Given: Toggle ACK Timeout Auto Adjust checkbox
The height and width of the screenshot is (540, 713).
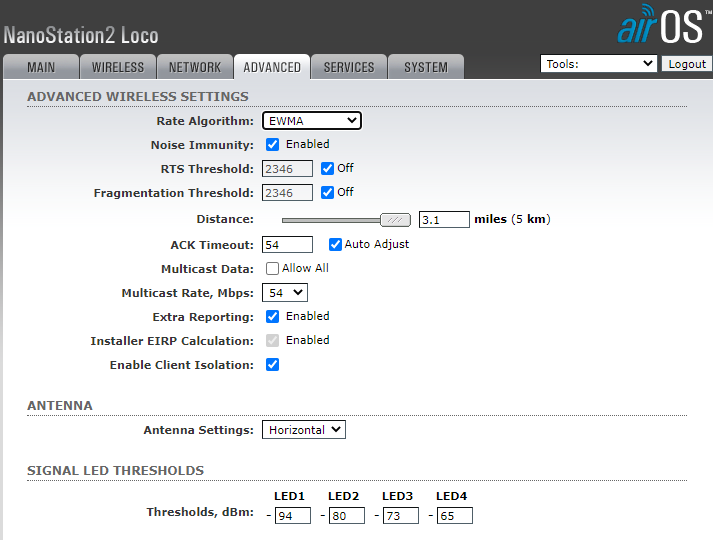Looking at the screenshot, I should pos(335,245).
